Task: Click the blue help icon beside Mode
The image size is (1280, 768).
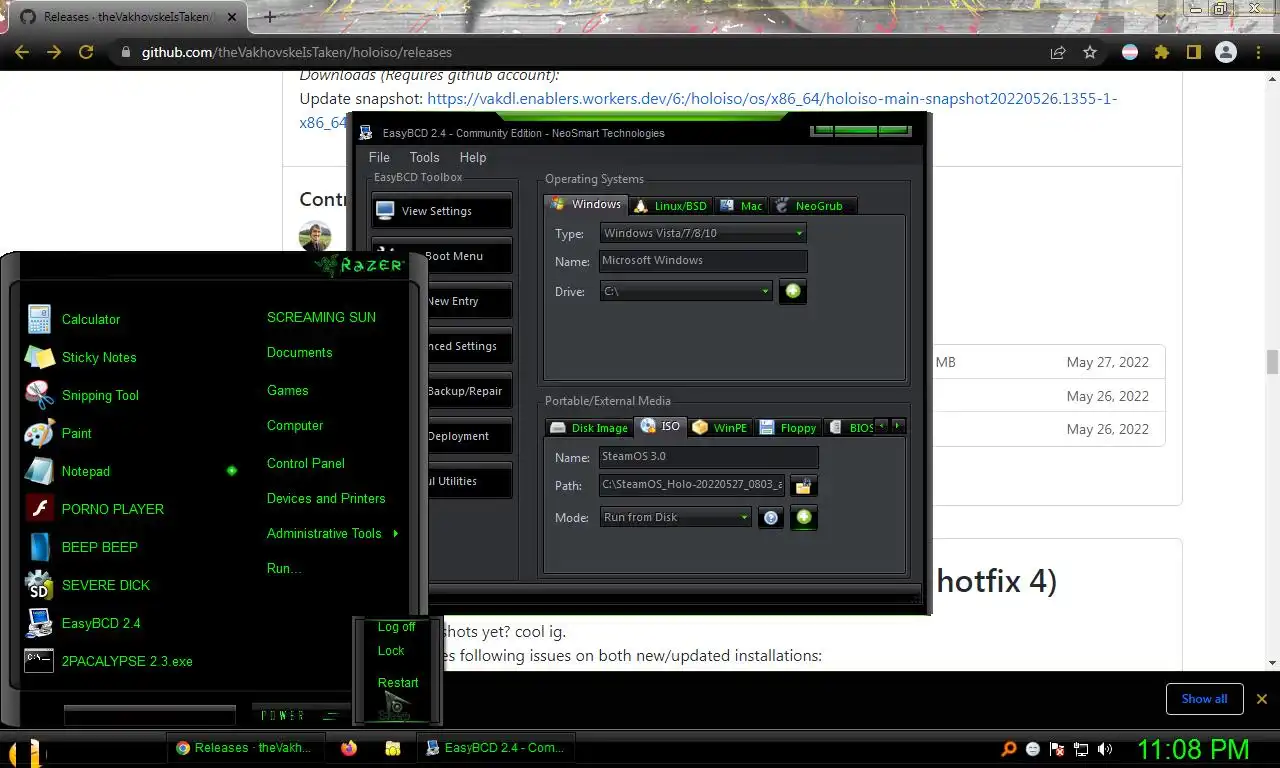Action: point(770,517)
